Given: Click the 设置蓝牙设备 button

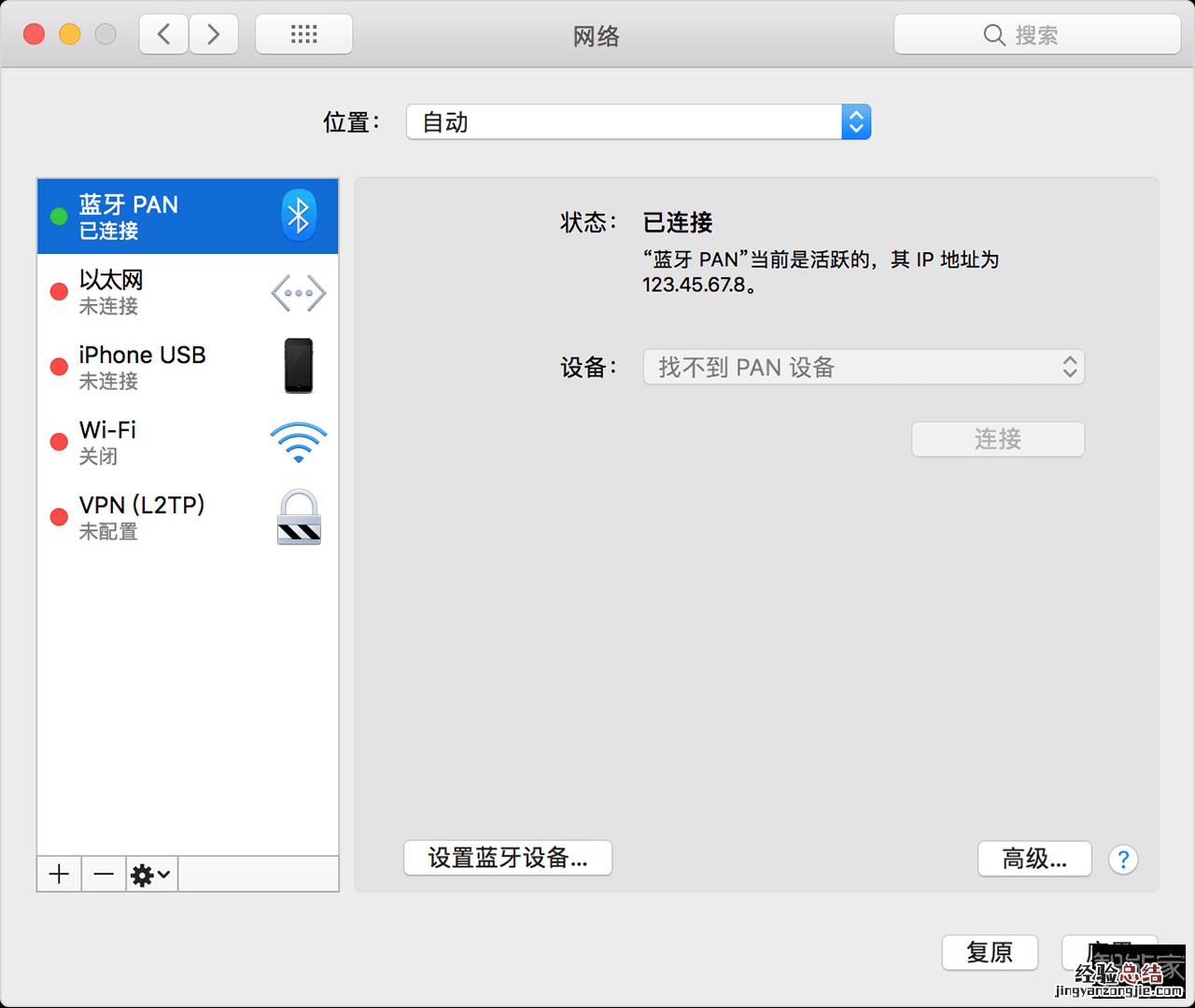Looking at the screenshot, I should point(508,858).
